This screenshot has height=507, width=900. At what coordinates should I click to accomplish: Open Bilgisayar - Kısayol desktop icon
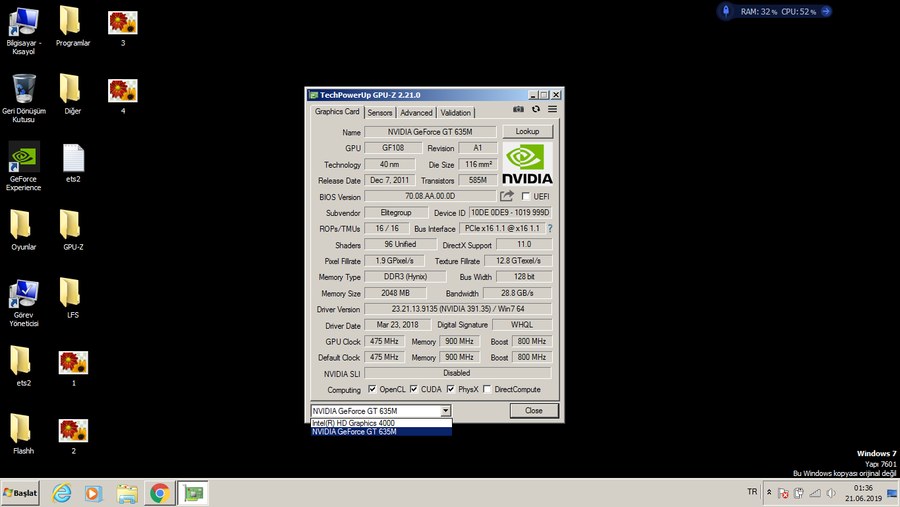(x=24, y=31)
